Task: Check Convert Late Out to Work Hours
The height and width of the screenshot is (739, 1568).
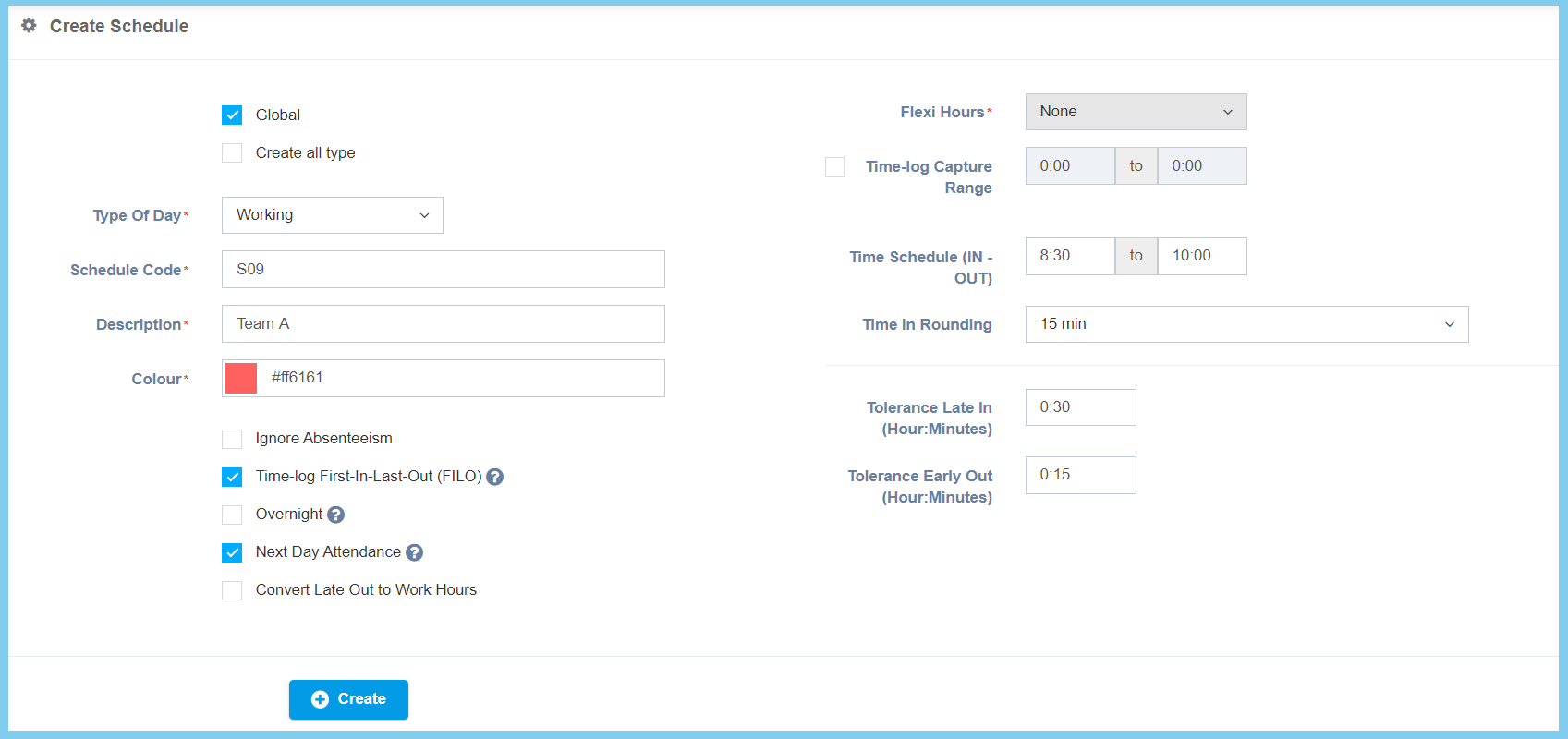Action: click(x=232, y=590)
